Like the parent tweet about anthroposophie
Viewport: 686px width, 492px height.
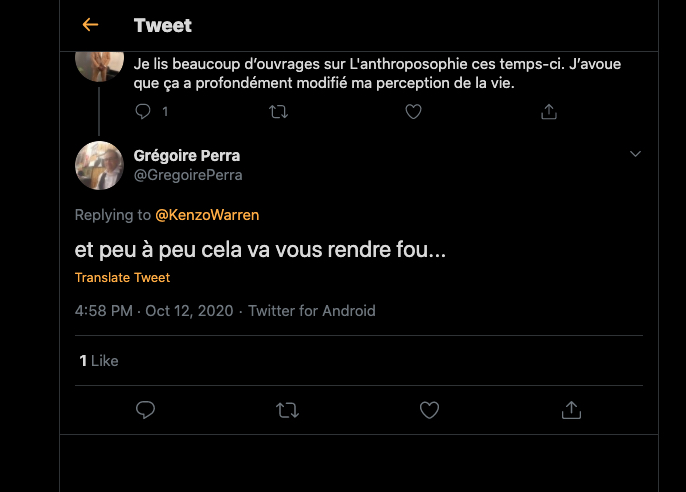click(x=413, y=112)
